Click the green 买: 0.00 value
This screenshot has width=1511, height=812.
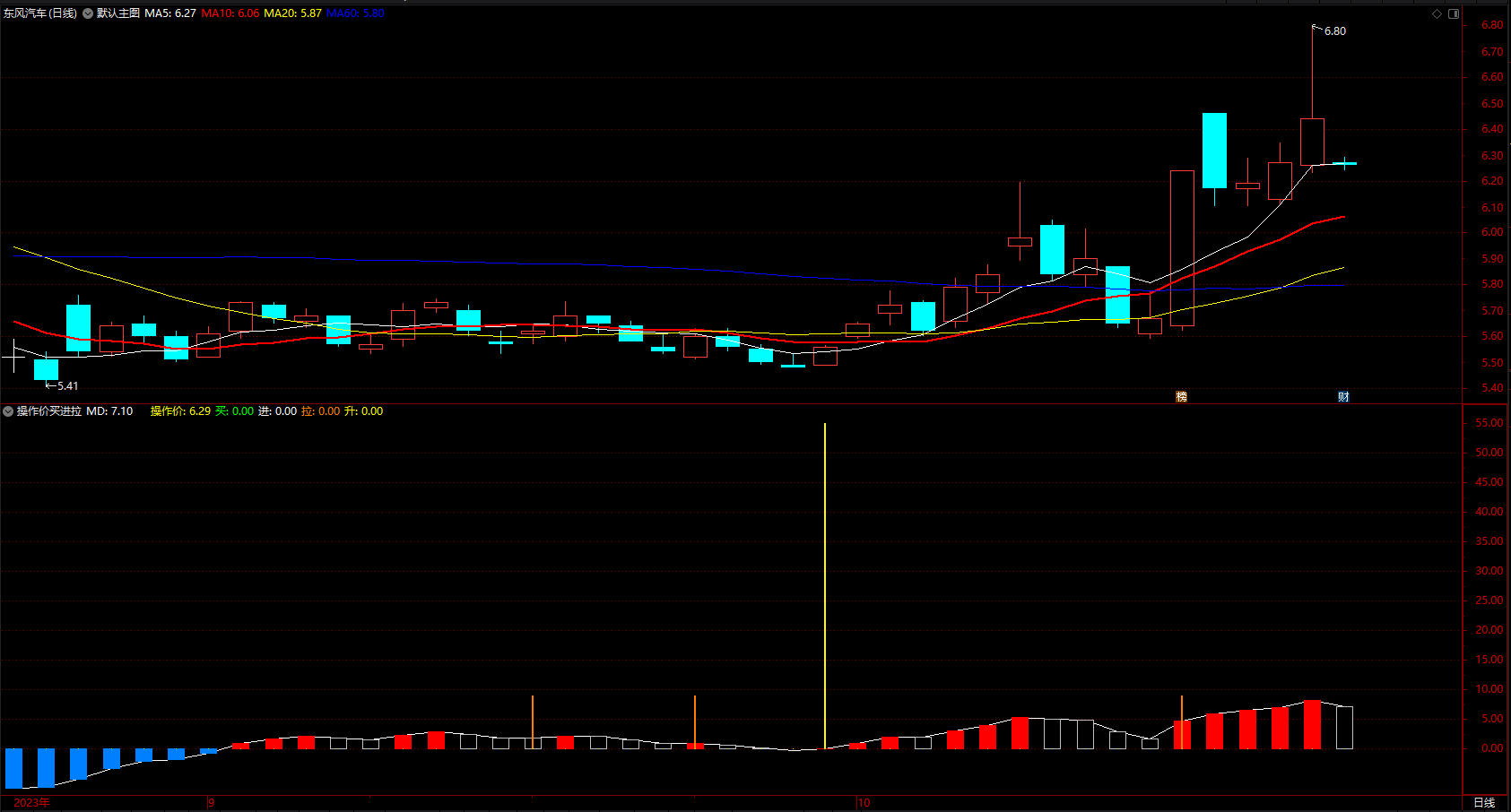[234, 411]
